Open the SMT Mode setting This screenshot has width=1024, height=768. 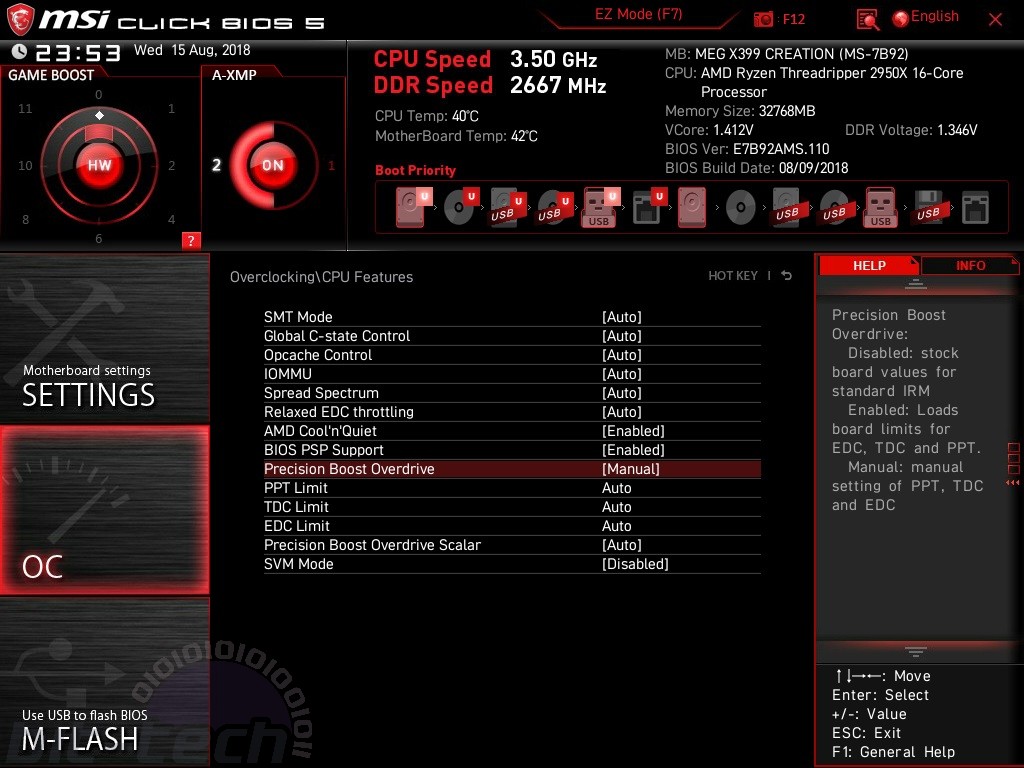point(512,317)
